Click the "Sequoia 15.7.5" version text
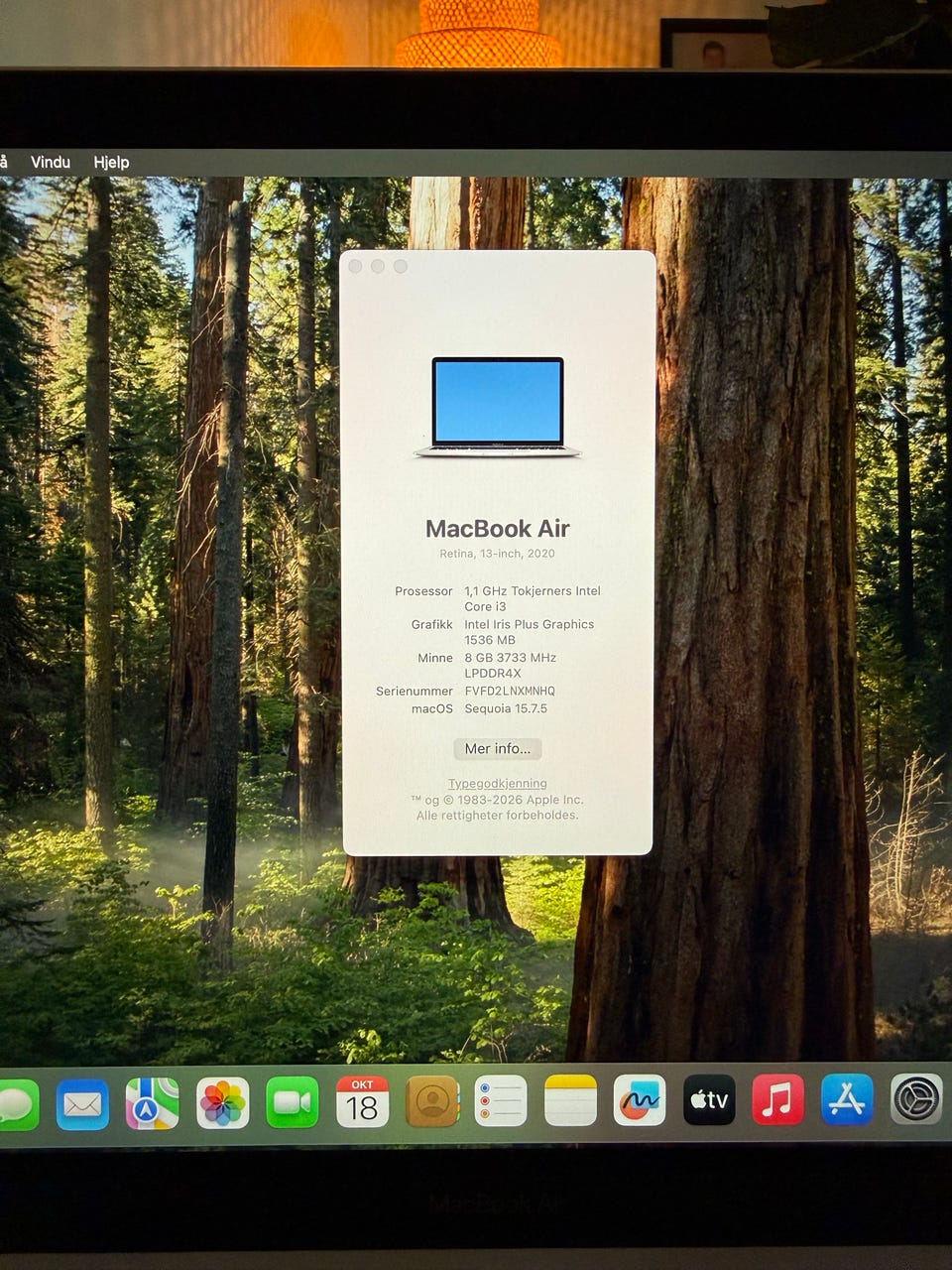This screenshot has height=1270, width=952. click(506, 708)
